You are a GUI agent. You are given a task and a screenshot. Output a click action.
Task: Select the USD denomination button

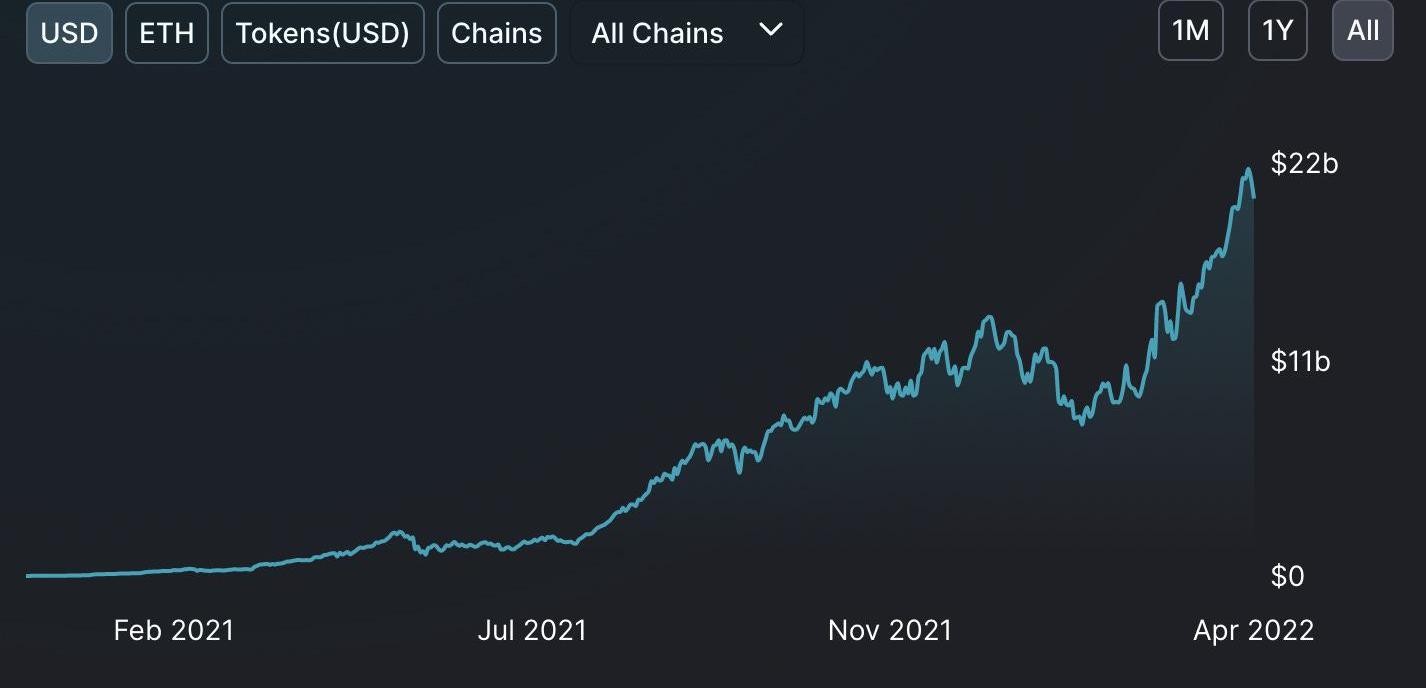tap(69, 33)
